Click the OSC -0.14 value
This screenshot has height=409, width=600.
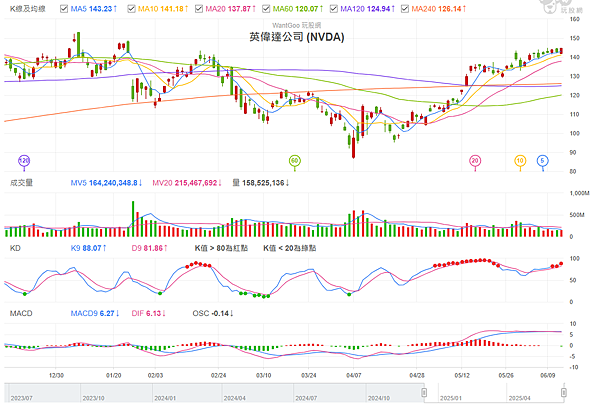coord(213,313)
